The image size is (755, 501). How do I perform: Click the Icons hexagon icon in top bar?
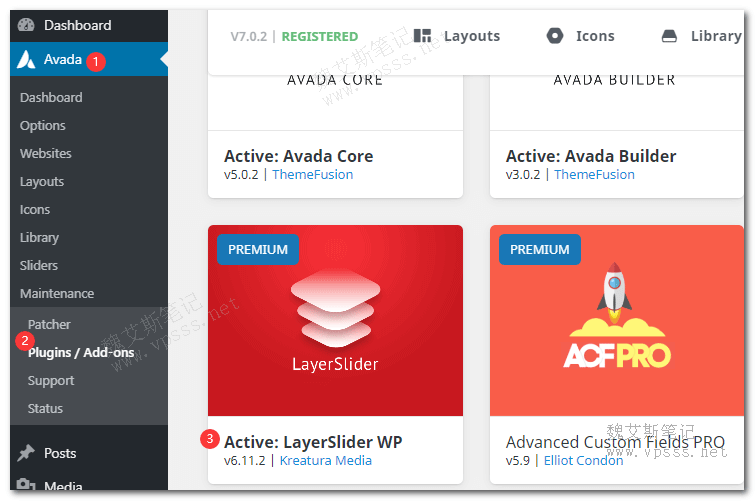tap(555, 35)
